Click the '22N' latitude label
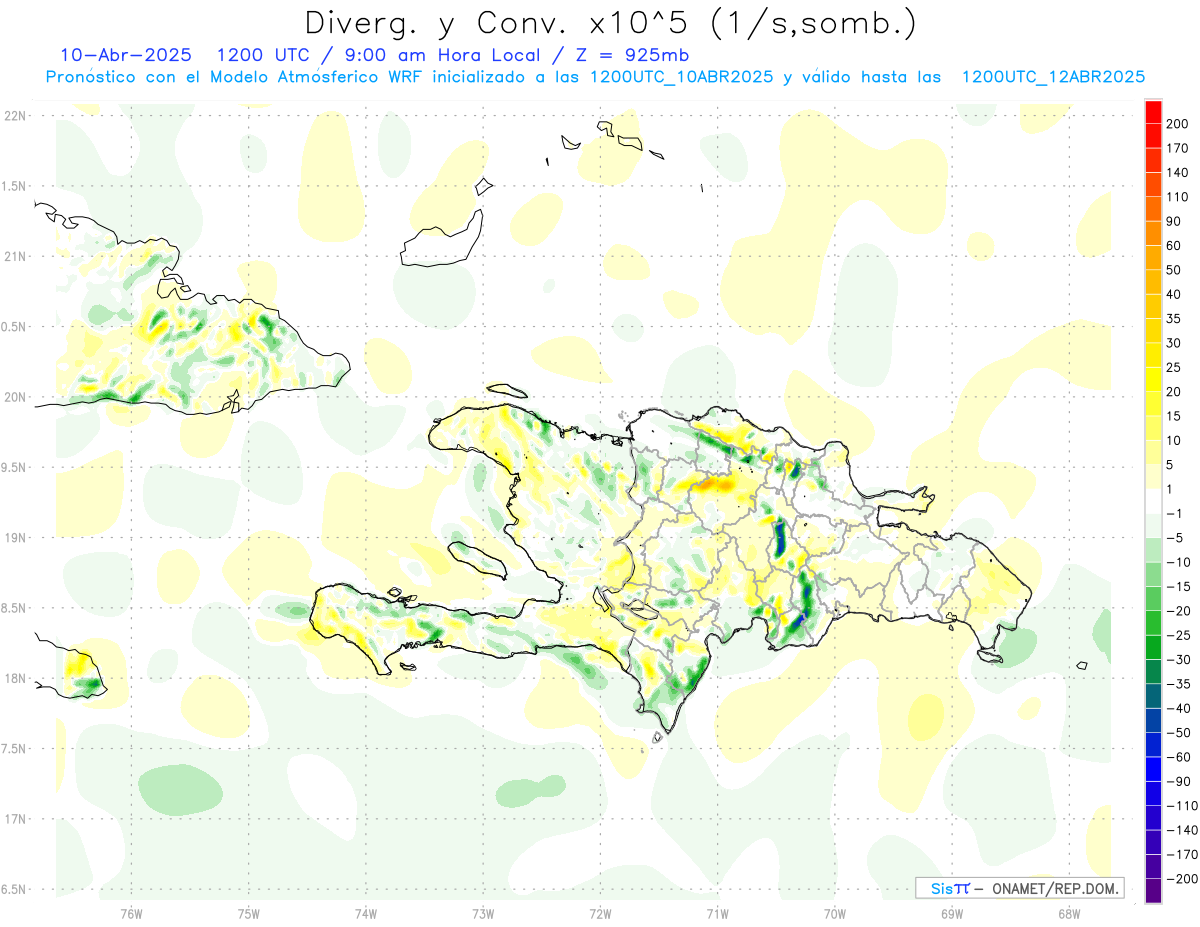This screenshot has height=927, width=1200. (14, 116)
